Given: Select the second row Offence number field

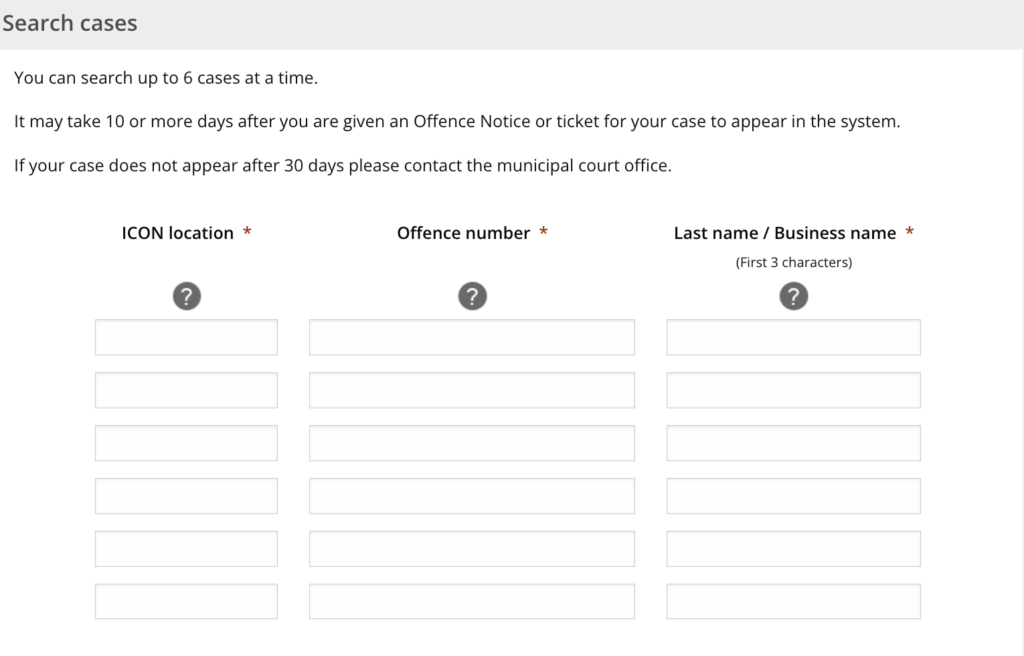Looking at the screenshot, I should click(472, 390).
